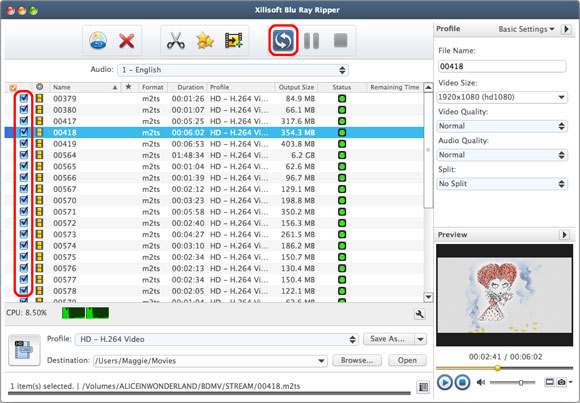This screenshot has width=580, height=403.
Task: Click the stop conversion button
Action: 340,41
